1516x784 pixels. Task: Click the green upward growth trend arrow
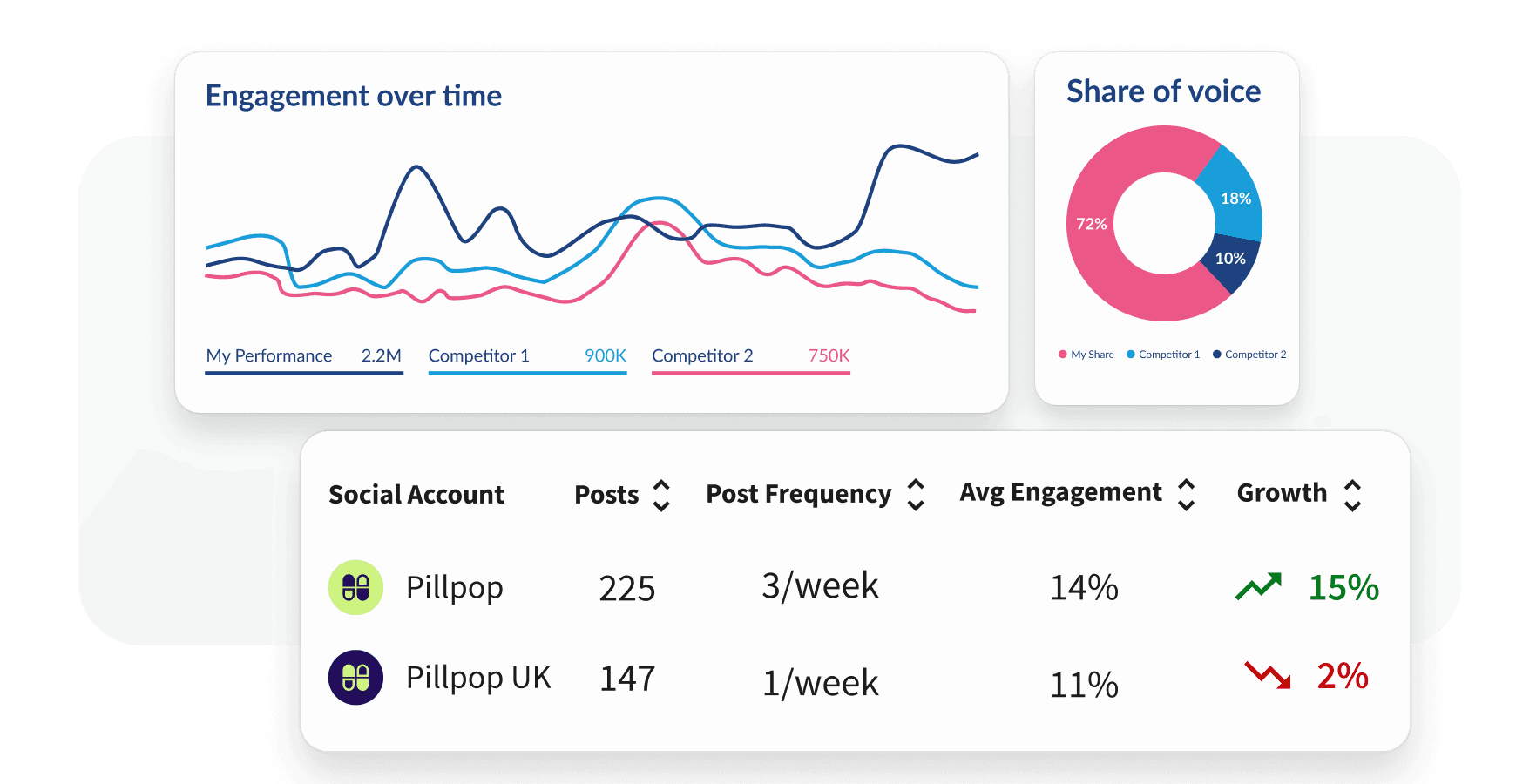(x=1258, y=586)
